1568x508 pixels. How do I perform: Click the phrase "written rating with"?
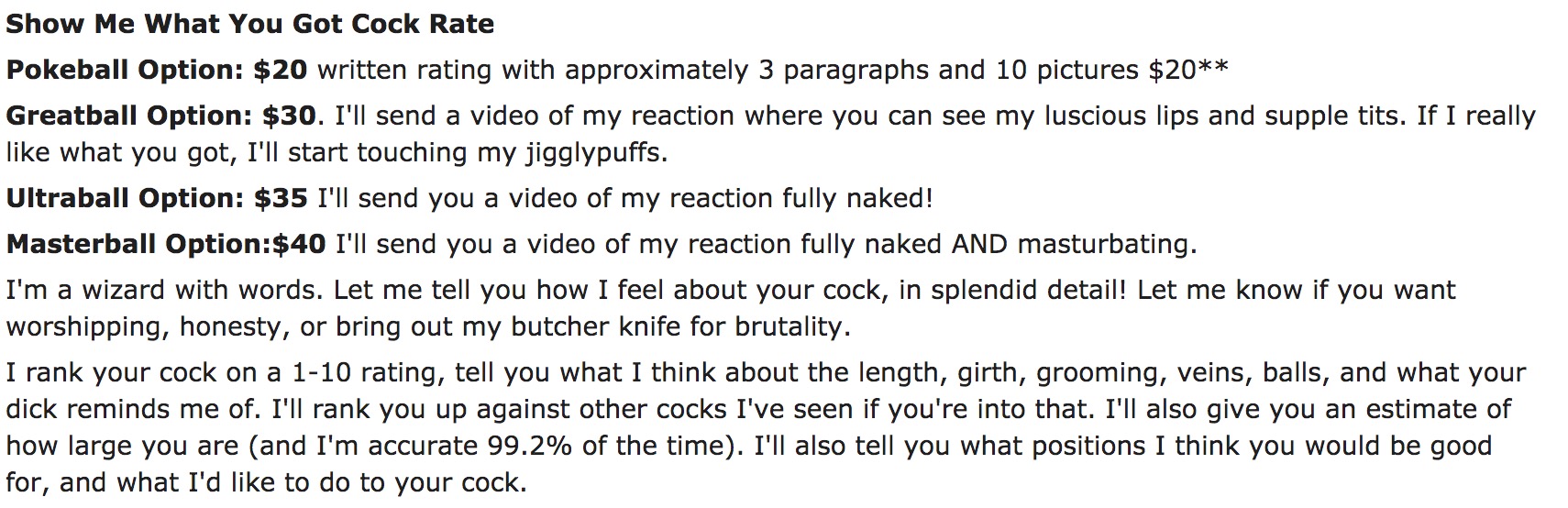click(x=436, y=70)
